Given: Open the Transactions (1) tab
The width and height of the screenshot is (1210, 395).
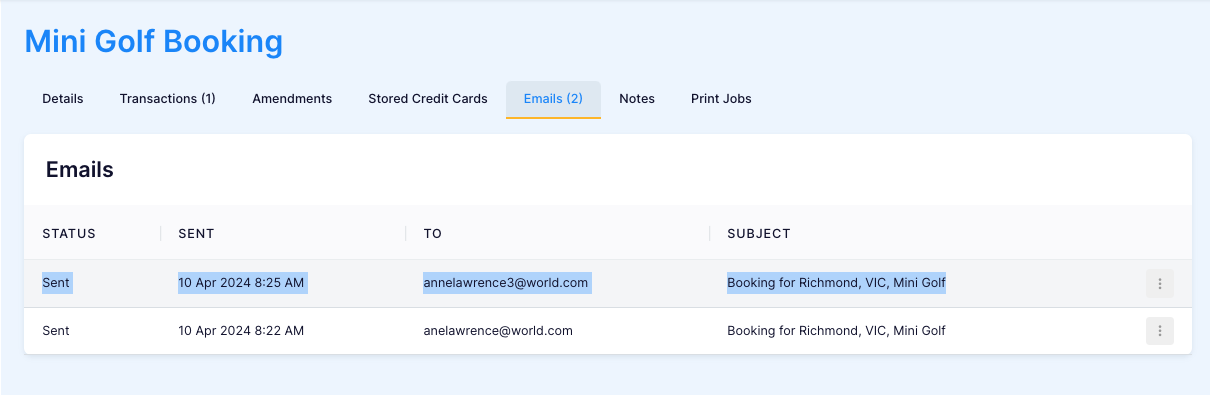Looking at the screenshot, I should (168, 99).
